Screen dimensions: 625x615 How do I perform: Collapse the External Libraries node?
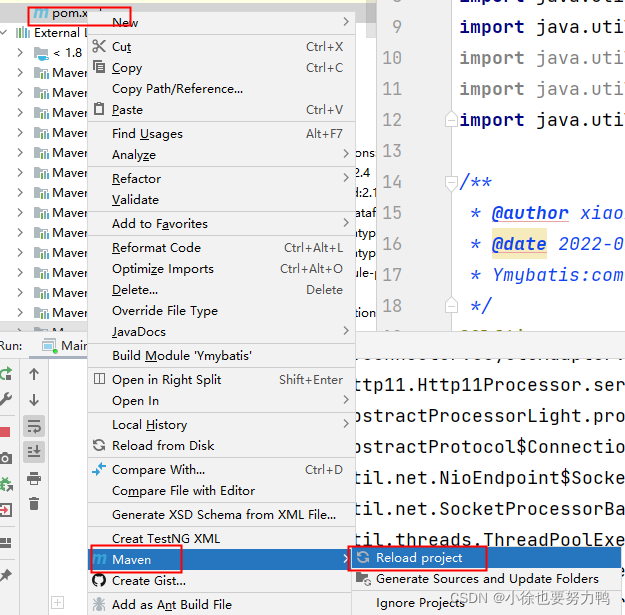pos(4,32)
